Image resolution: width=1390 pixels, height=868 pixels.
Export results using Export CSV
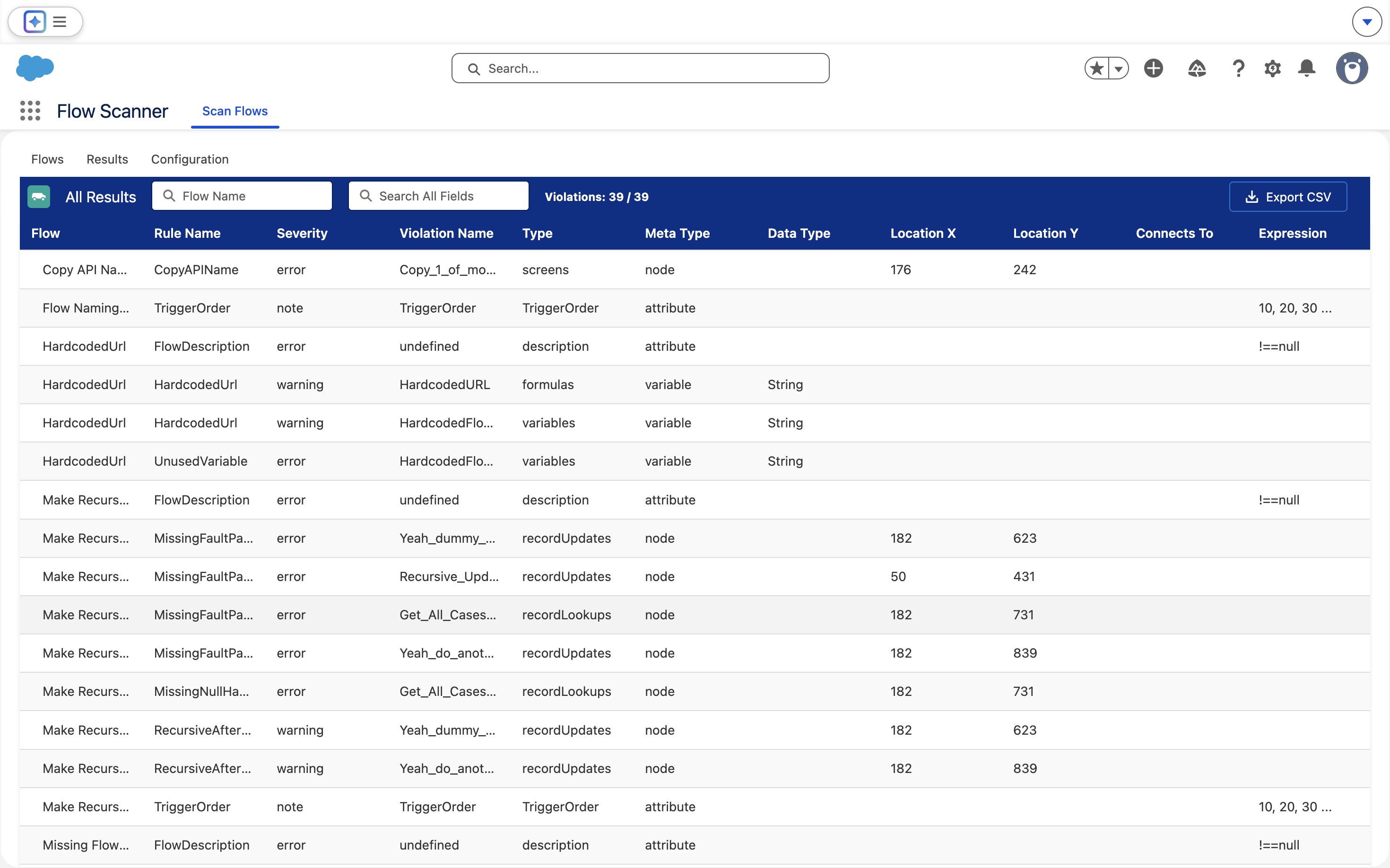point(1288,196)
